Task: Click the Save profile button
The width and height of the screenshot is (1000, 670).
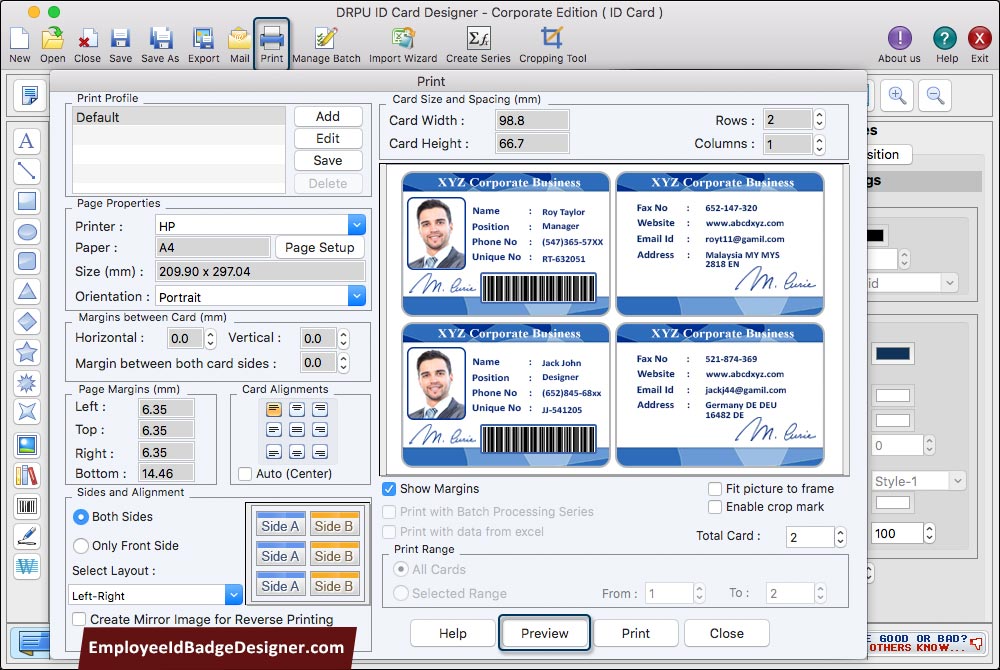Action: click(x=328, y=161)
